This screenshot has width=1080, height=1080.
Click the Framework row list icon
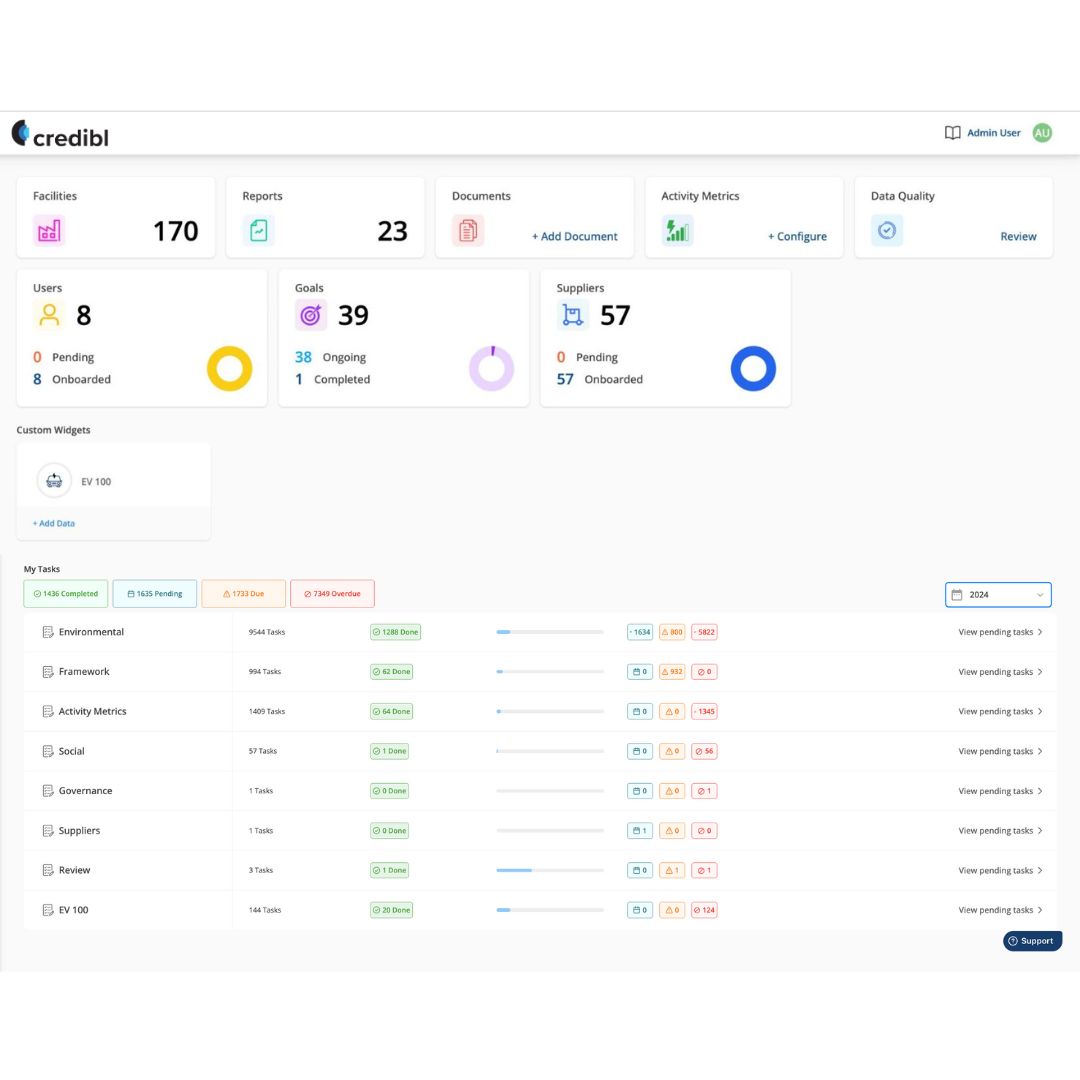point(48,672)
